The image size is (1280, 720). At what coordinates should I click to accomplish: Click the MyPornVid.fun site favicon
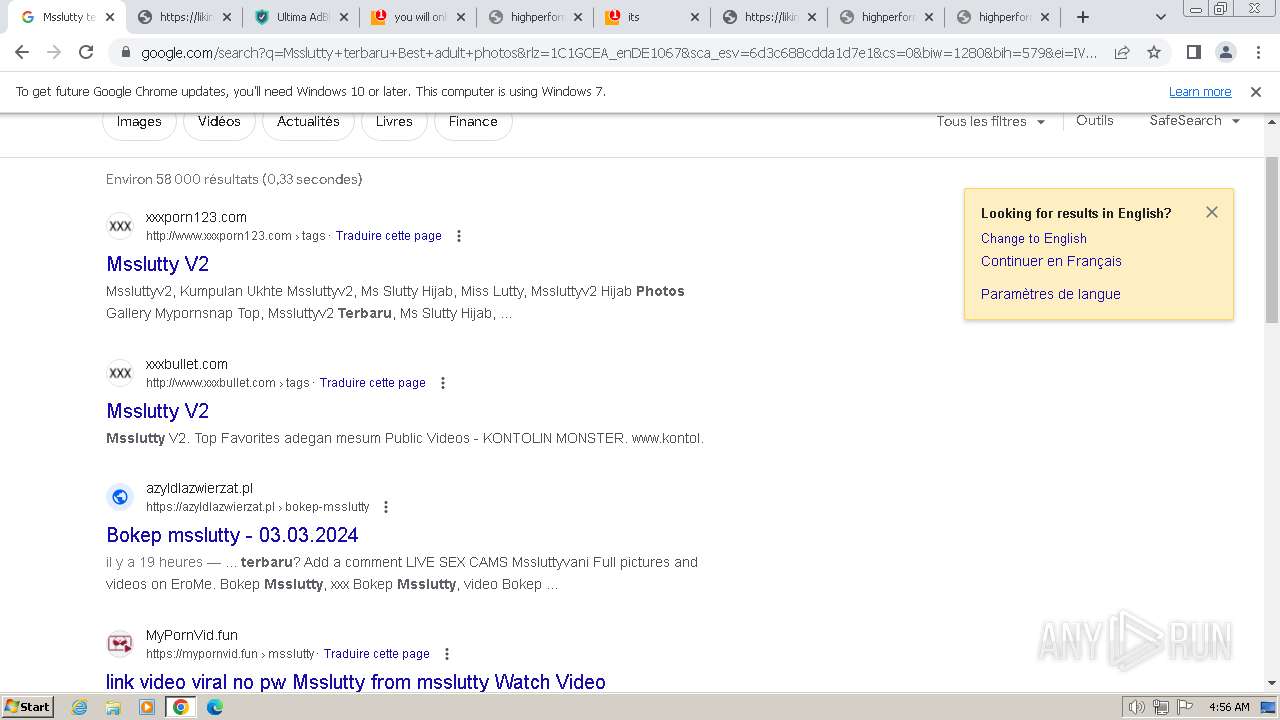[120, 644]
